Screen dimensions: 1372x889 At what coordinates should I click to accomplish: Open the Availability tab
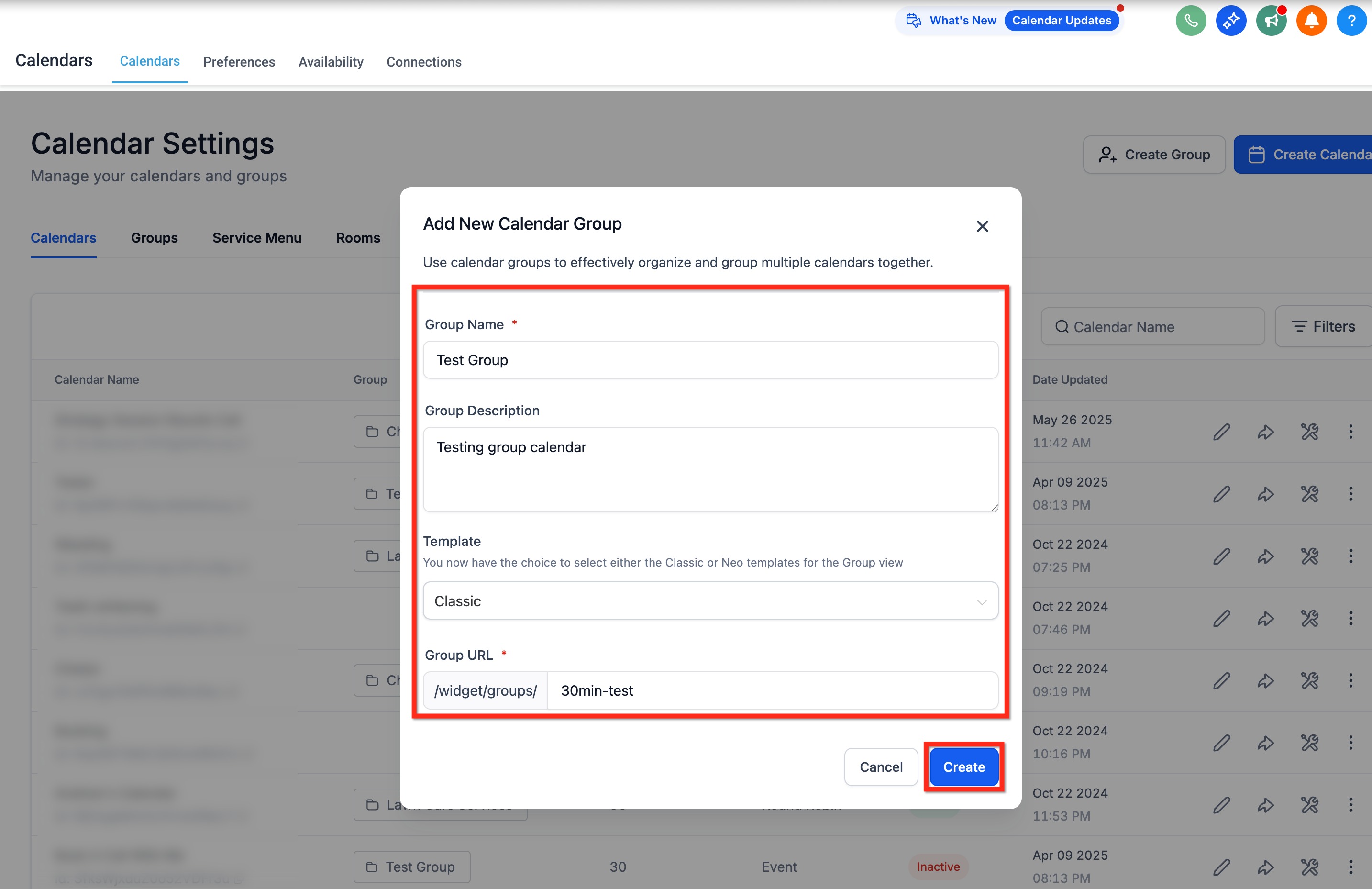[x=330, y=62]
